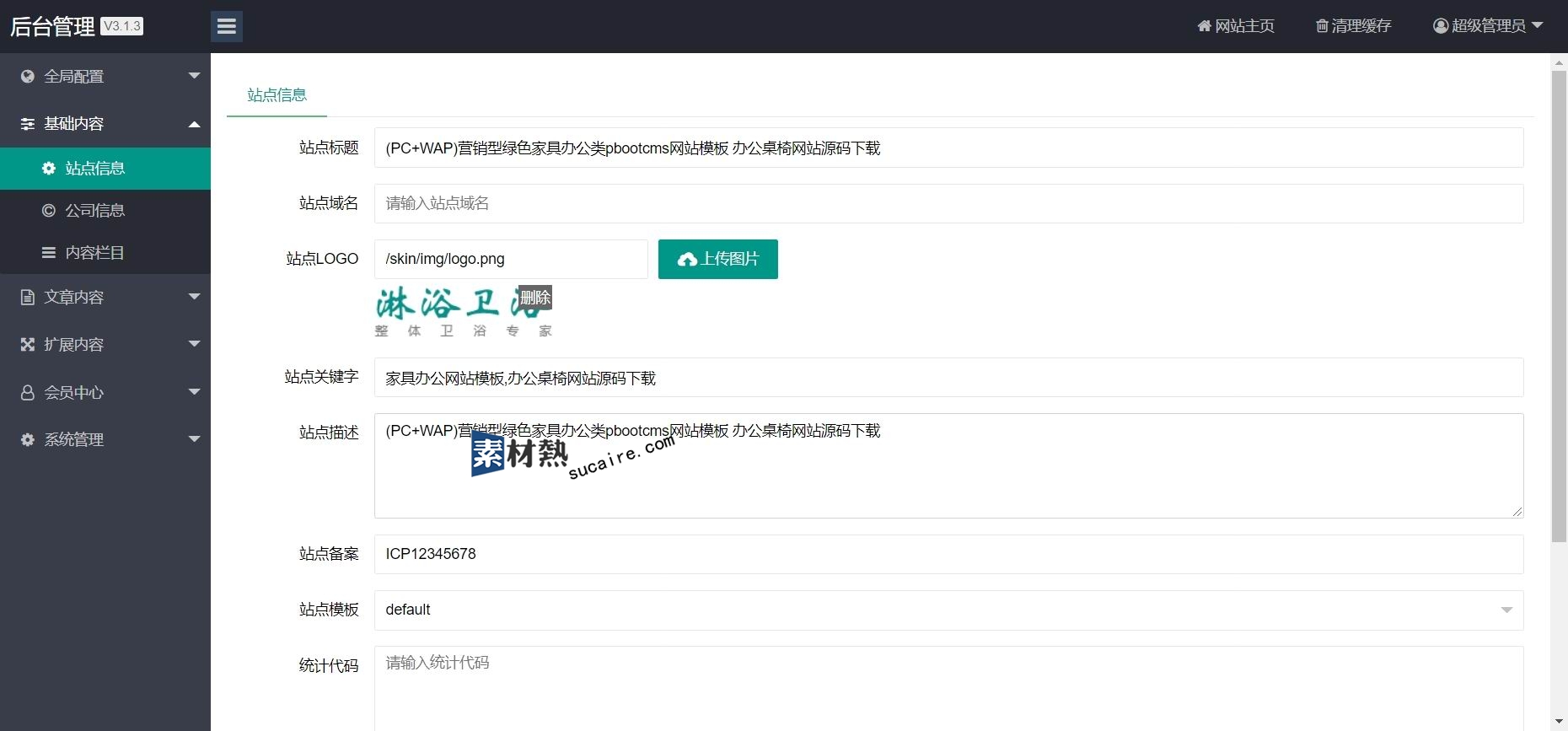Click the 统计代码 label
The width and height of the screenshot is (1568, 731).
point(329,666)
